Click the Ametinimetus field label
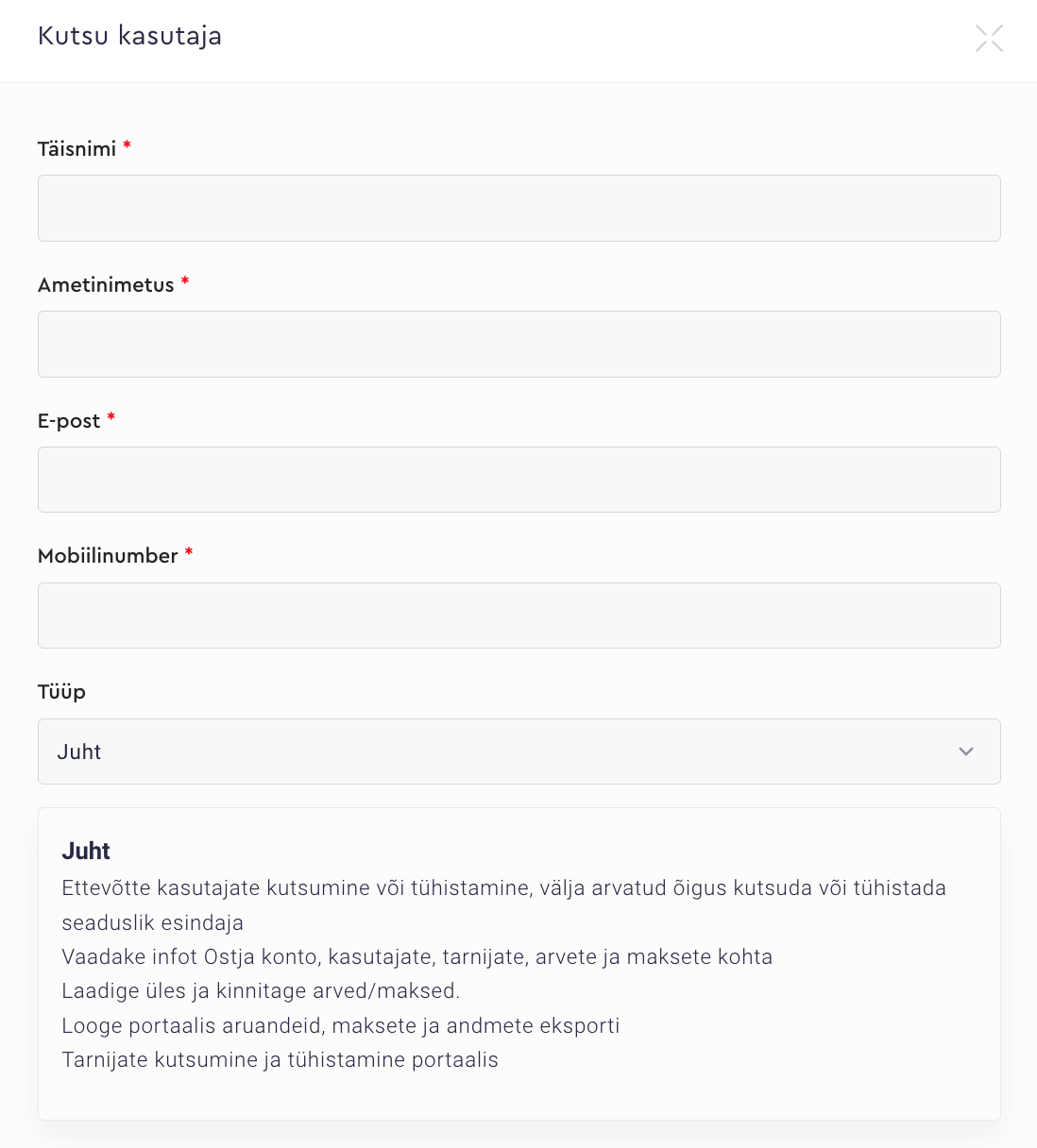 tap(106, 285)
